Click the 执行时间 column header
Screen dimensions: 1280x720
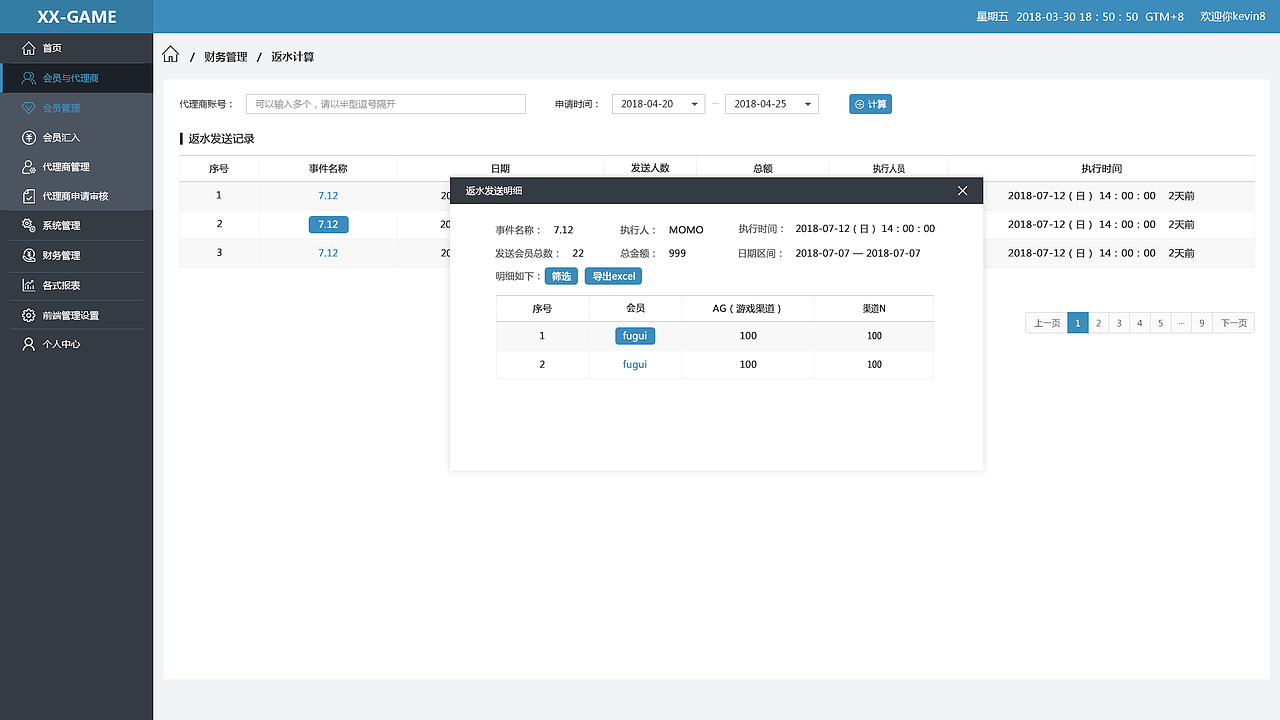pos(1101,169)
